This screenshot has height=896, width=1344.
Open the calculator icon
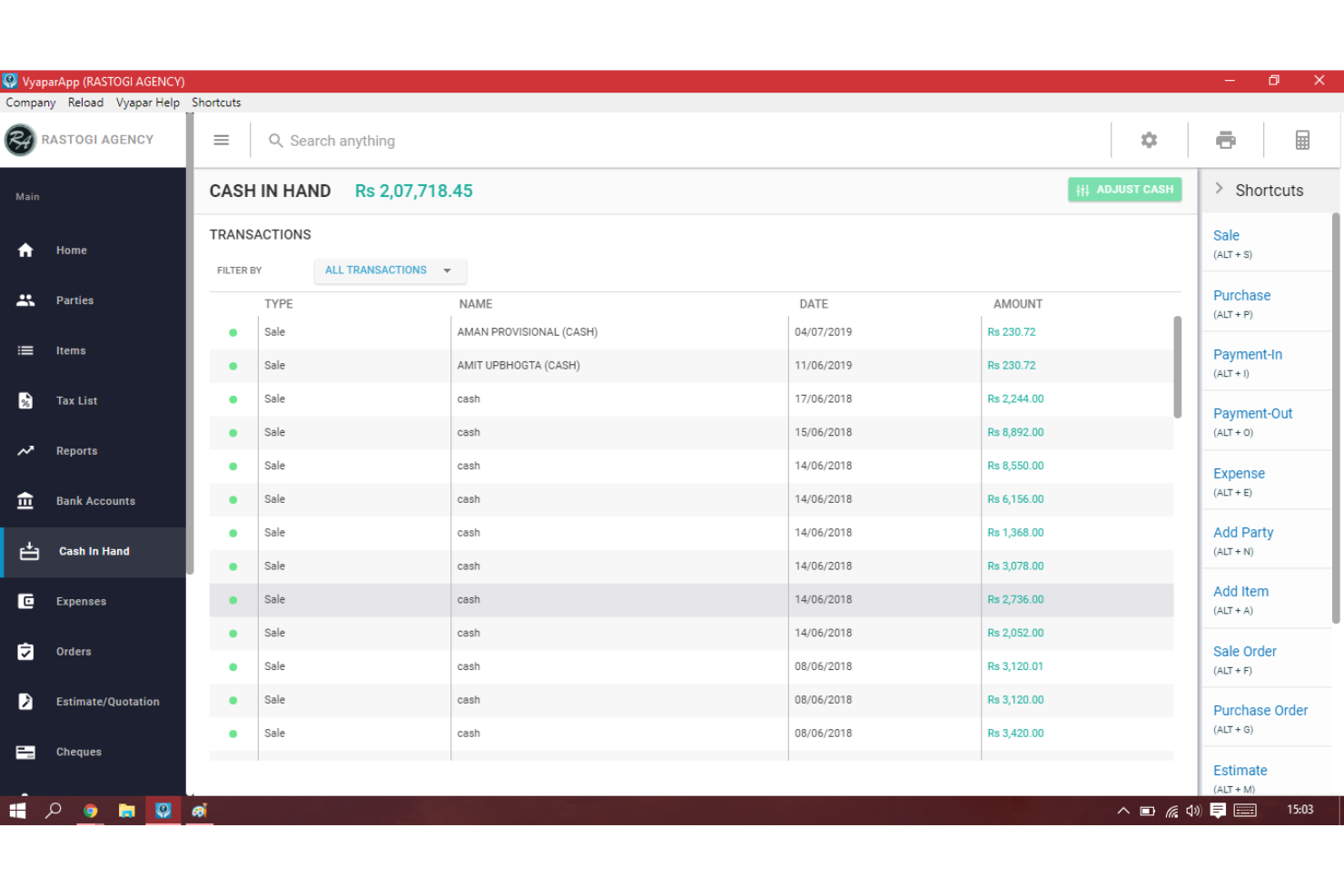point(1303,140)
